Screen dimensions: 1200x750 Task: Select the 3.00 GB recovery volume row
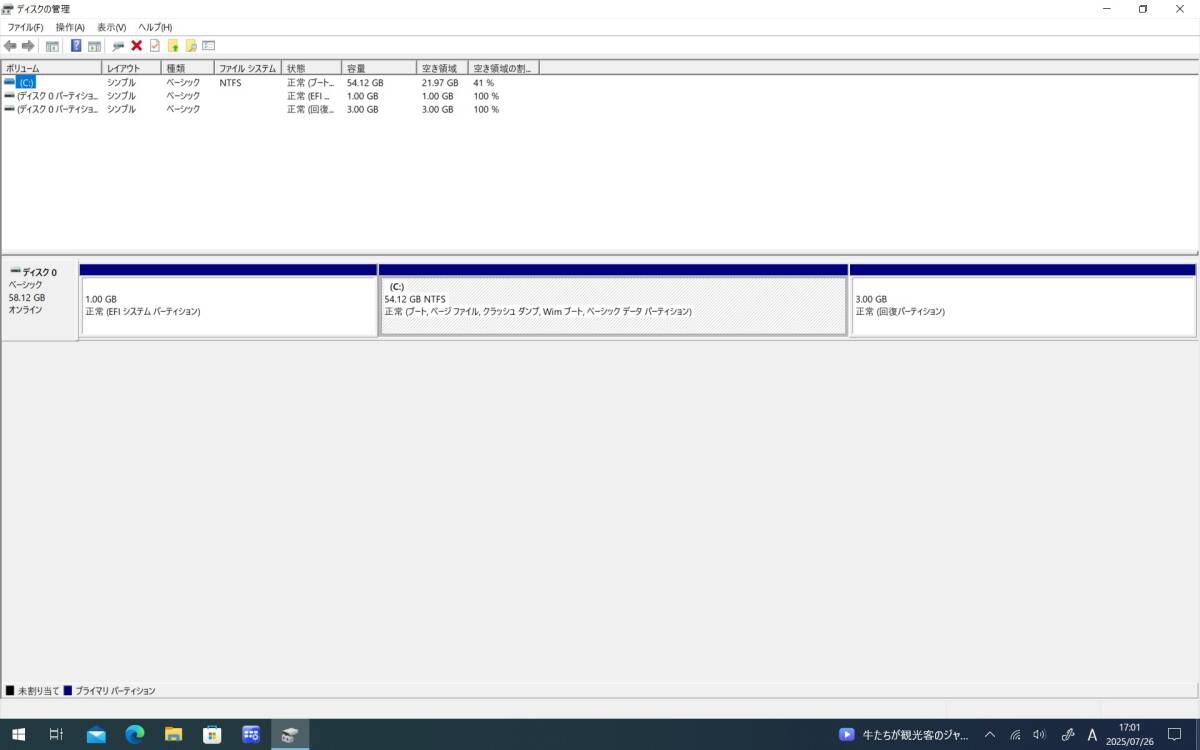pos(270,109)
